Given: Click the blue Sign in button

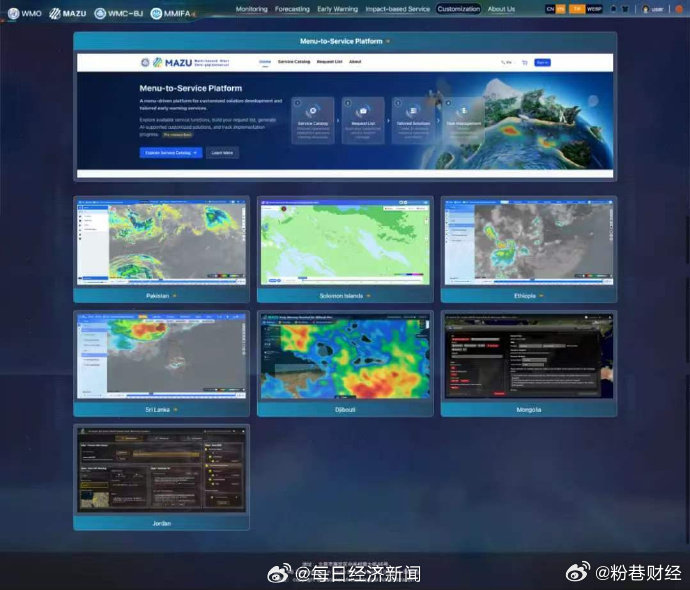Looking at the screenshot, I should tap(542, 62).
